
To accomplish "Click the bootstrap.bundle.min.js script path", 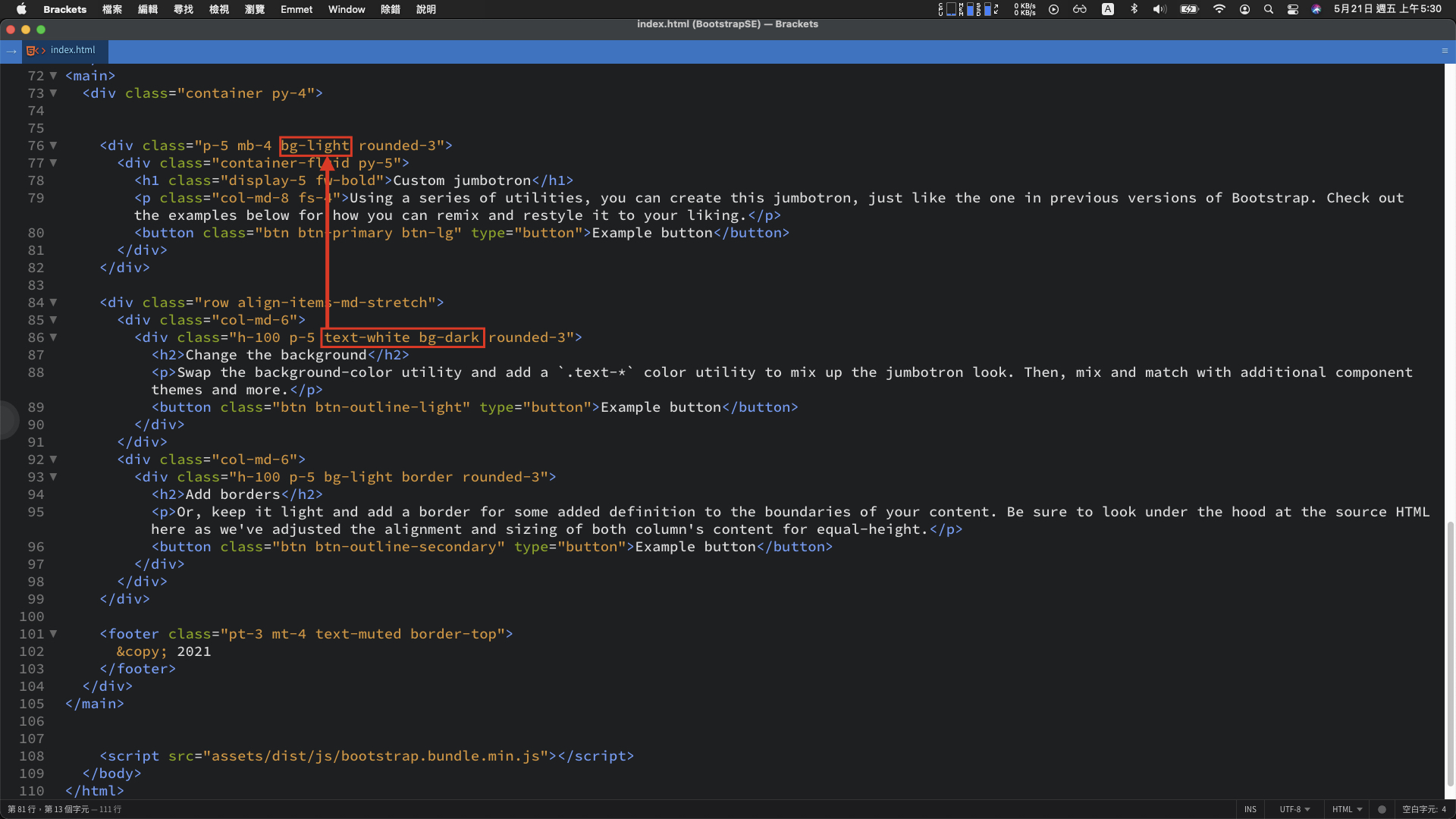I will (375, 756).
